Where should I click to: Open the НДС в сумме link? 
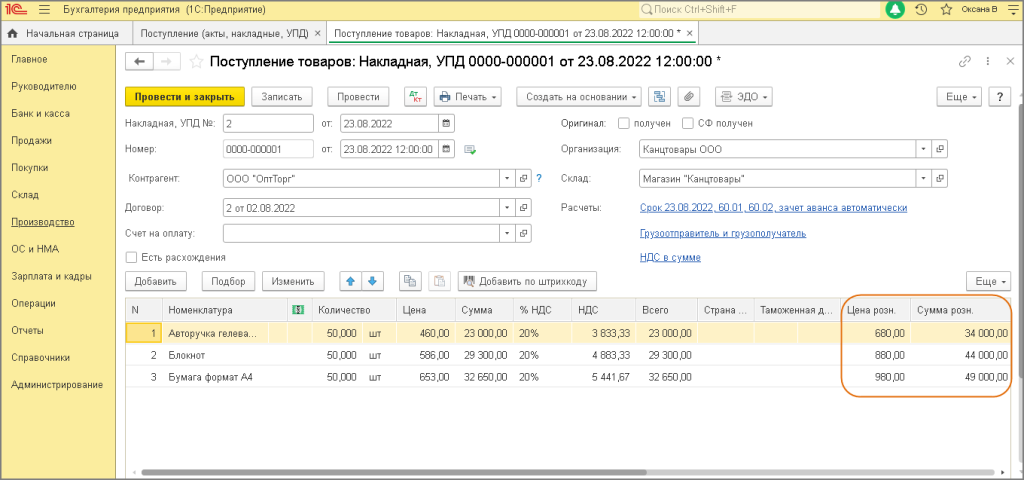[670, 257]
